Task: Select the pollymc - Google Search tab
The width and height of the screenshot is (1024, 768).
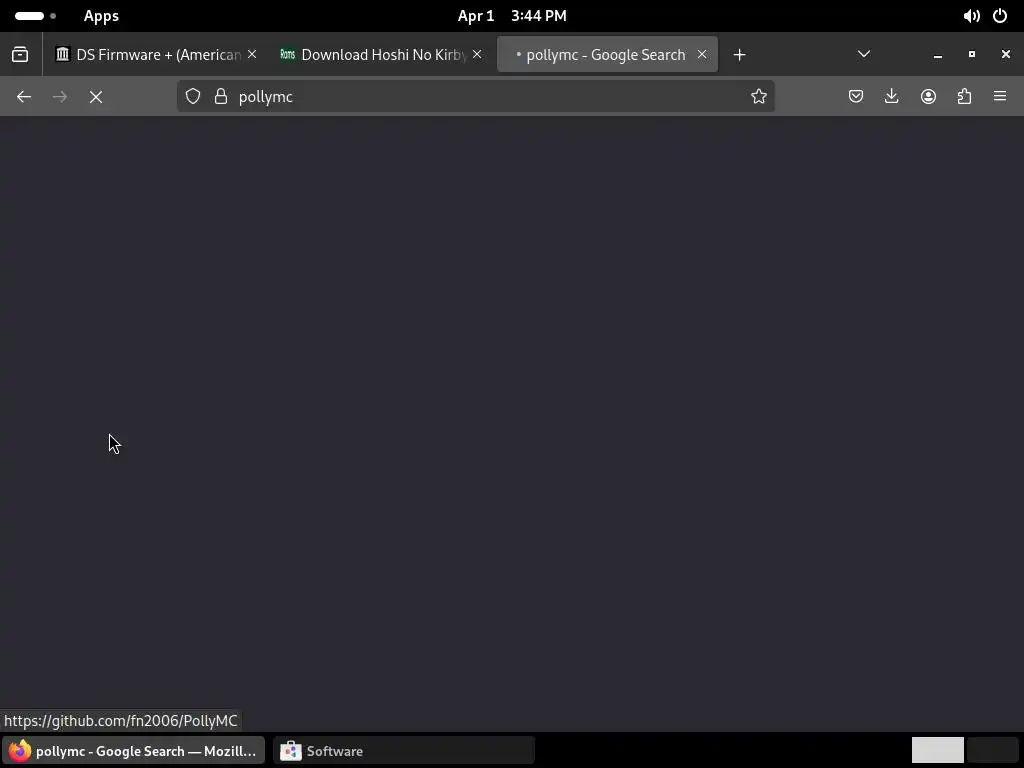Action: click(607, 54)
